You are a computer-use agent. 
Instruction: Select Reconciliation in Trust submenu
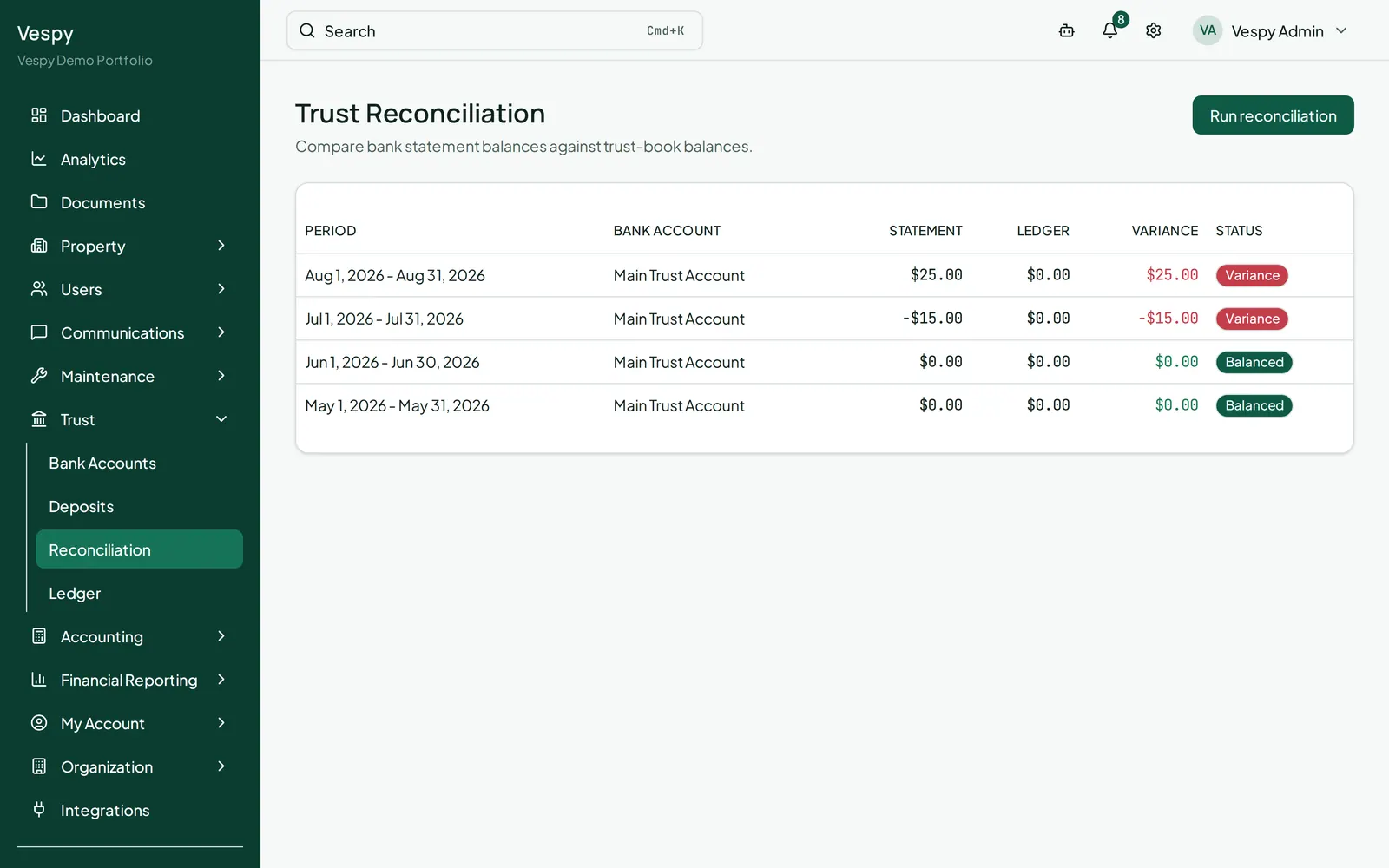139,549
